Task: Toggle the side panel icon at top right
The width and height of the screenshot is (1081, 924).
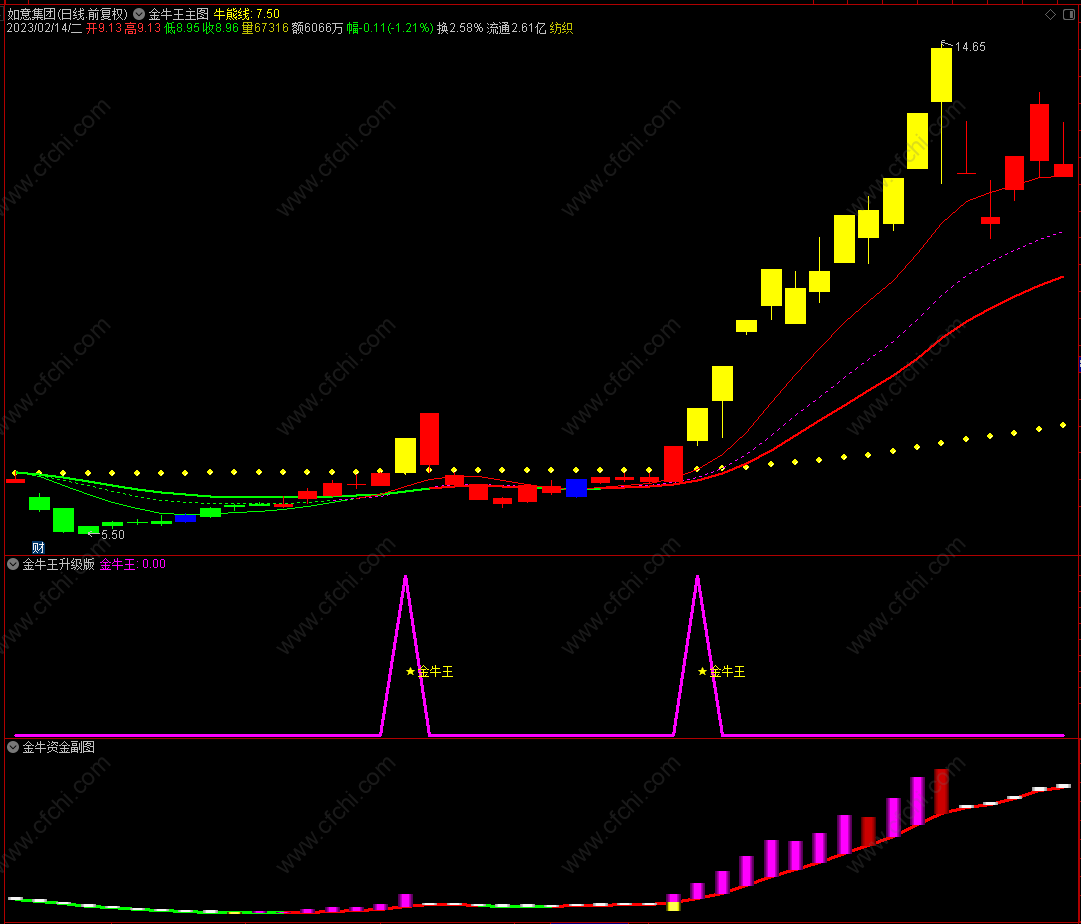Action: point(1069,14)
